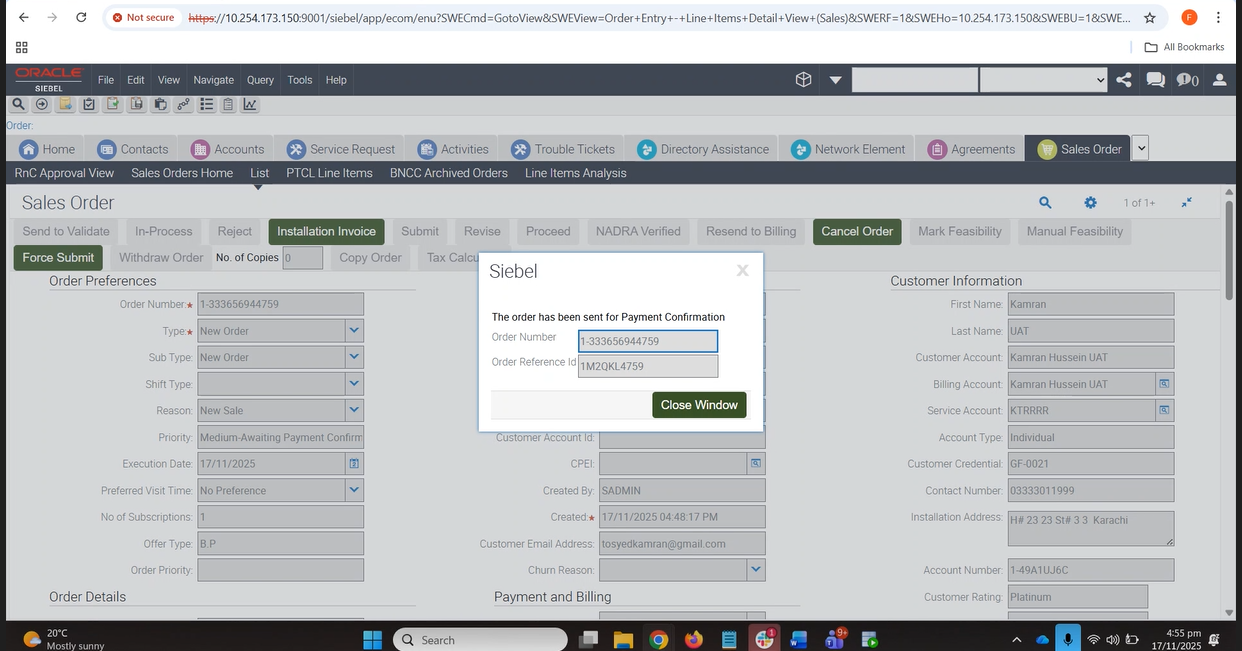Click Close Window in the Siebel dialog
The image size is (1242, 651).
699,405
